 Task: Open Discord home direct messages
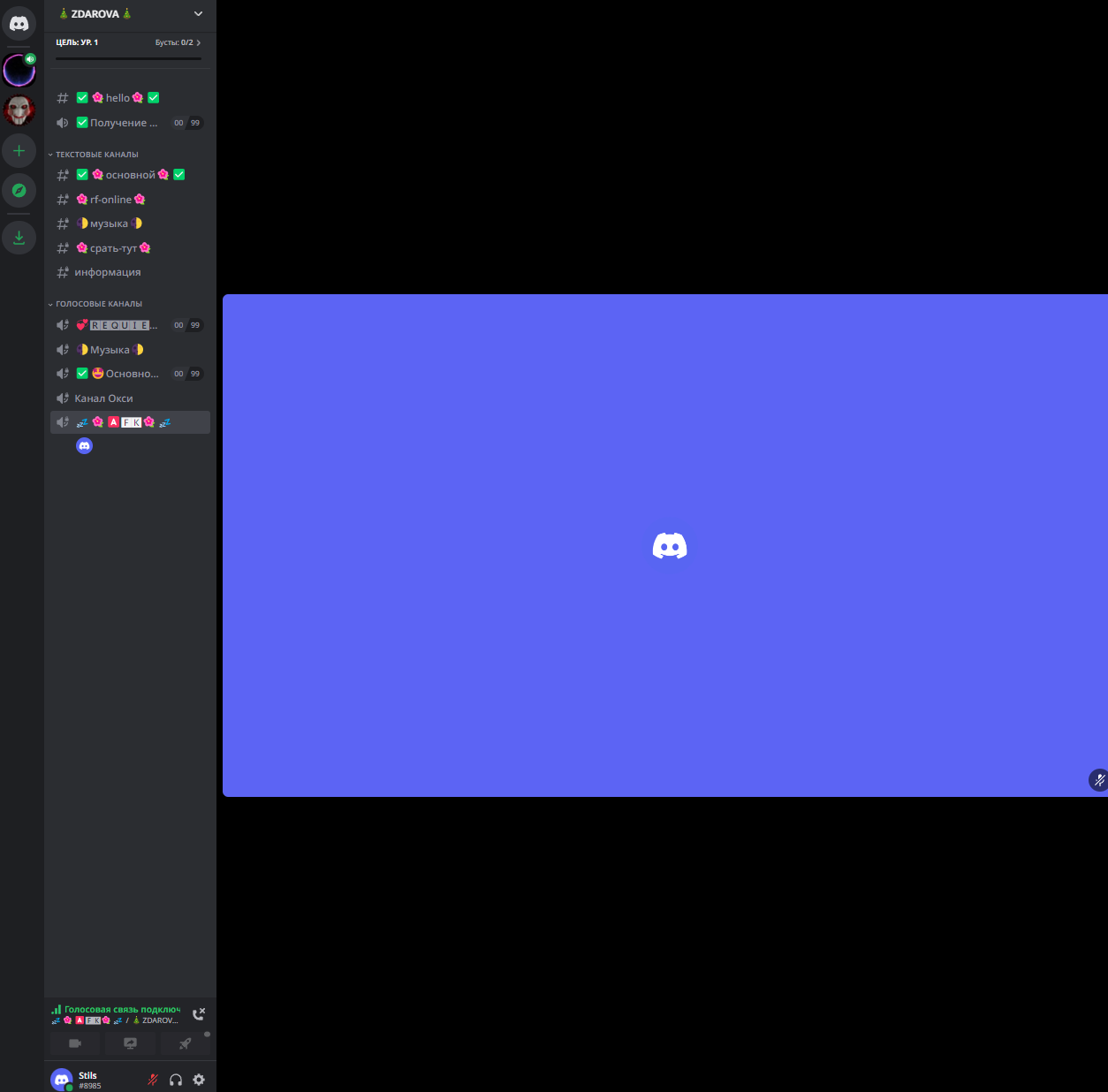(x=19, y=23)
